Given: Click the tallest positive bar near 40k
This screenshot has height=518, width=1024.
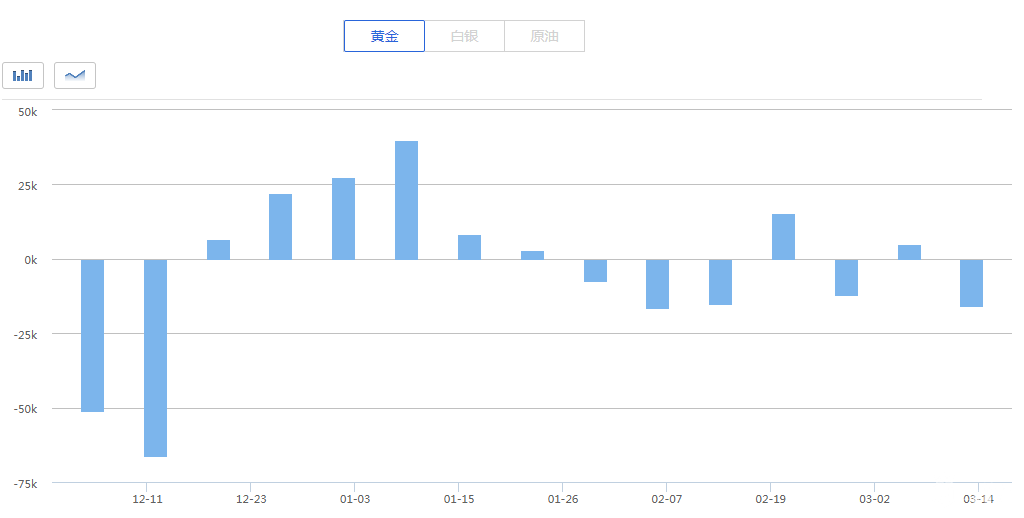Looking at the screenshot, I should tap(406, 200).
